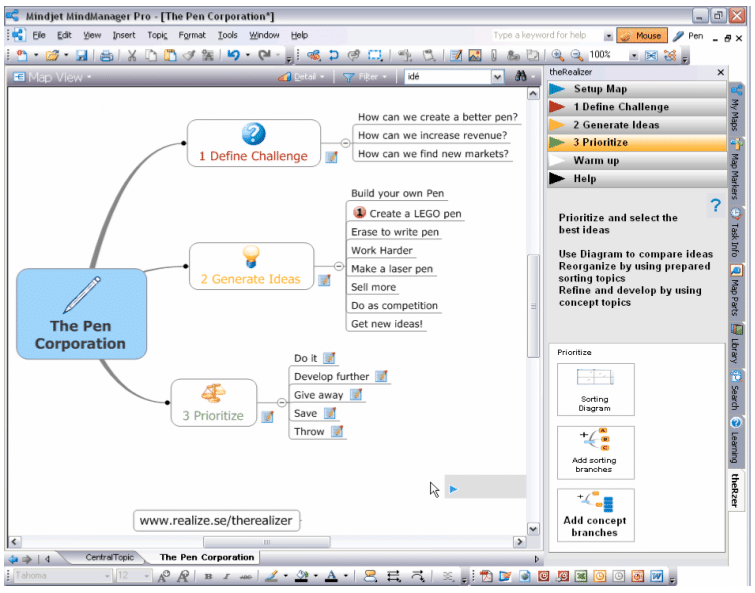Image resolution: width=755 pixels, height=593 pixels.
Task: Open notes icon next to Throw
Action: 337,431
